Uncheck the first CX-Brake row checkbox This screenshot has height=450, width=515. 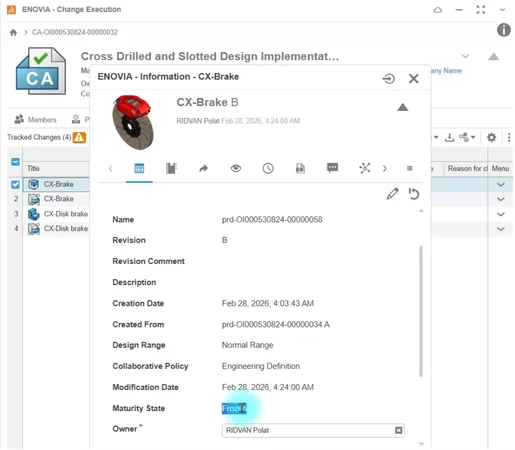(15, 184)
